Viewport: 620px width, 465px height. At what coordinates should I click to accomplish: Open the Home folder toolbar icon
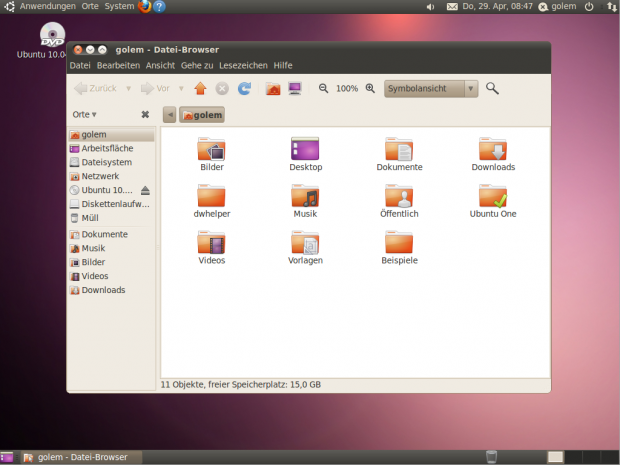(273, 89)
